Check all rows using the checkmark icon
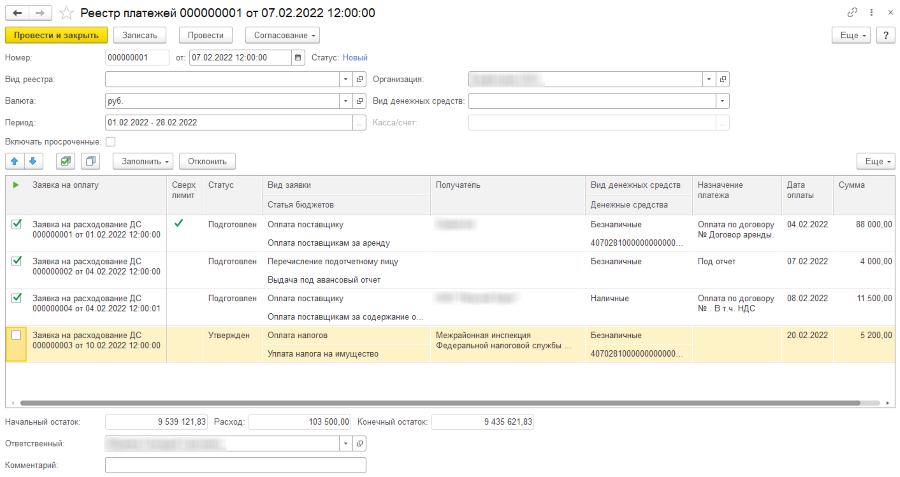Image resolution: width=900 pixels, height=477 pixels. pos(66,161)
